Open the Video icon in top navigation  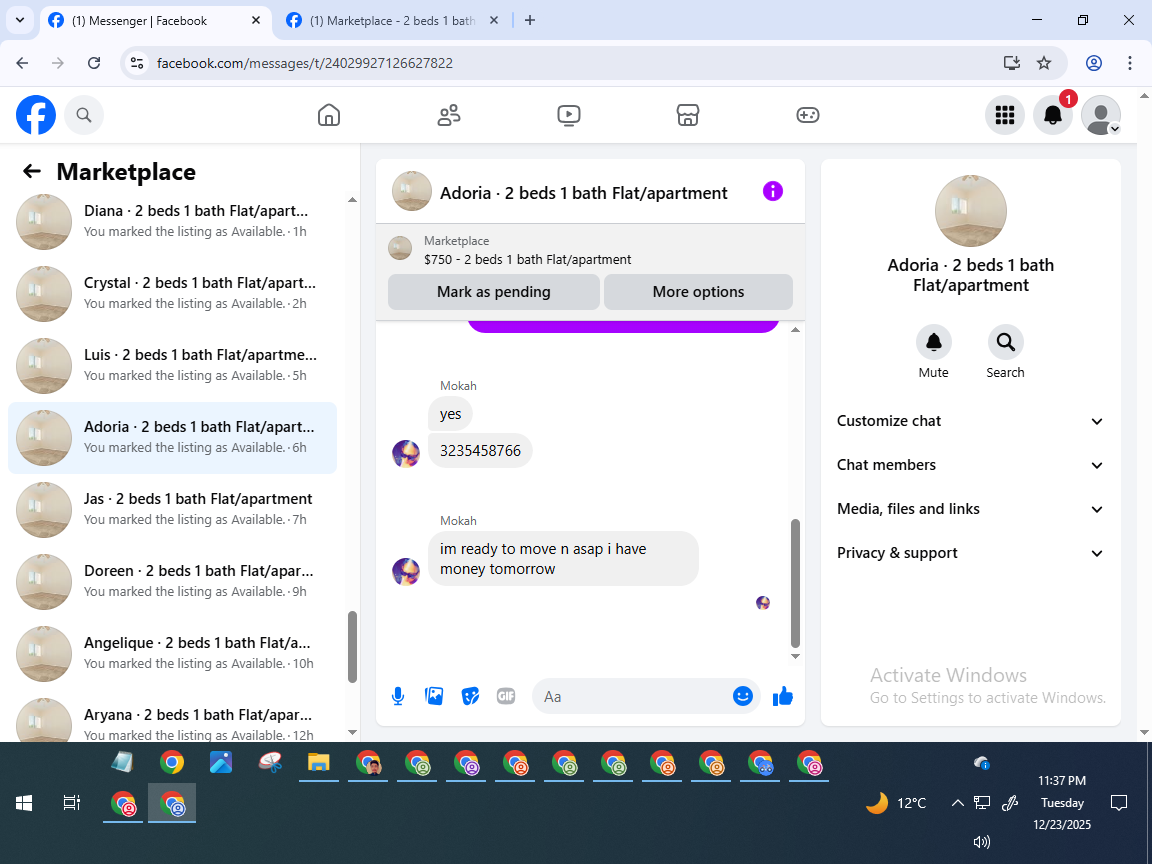click(569, 115)
